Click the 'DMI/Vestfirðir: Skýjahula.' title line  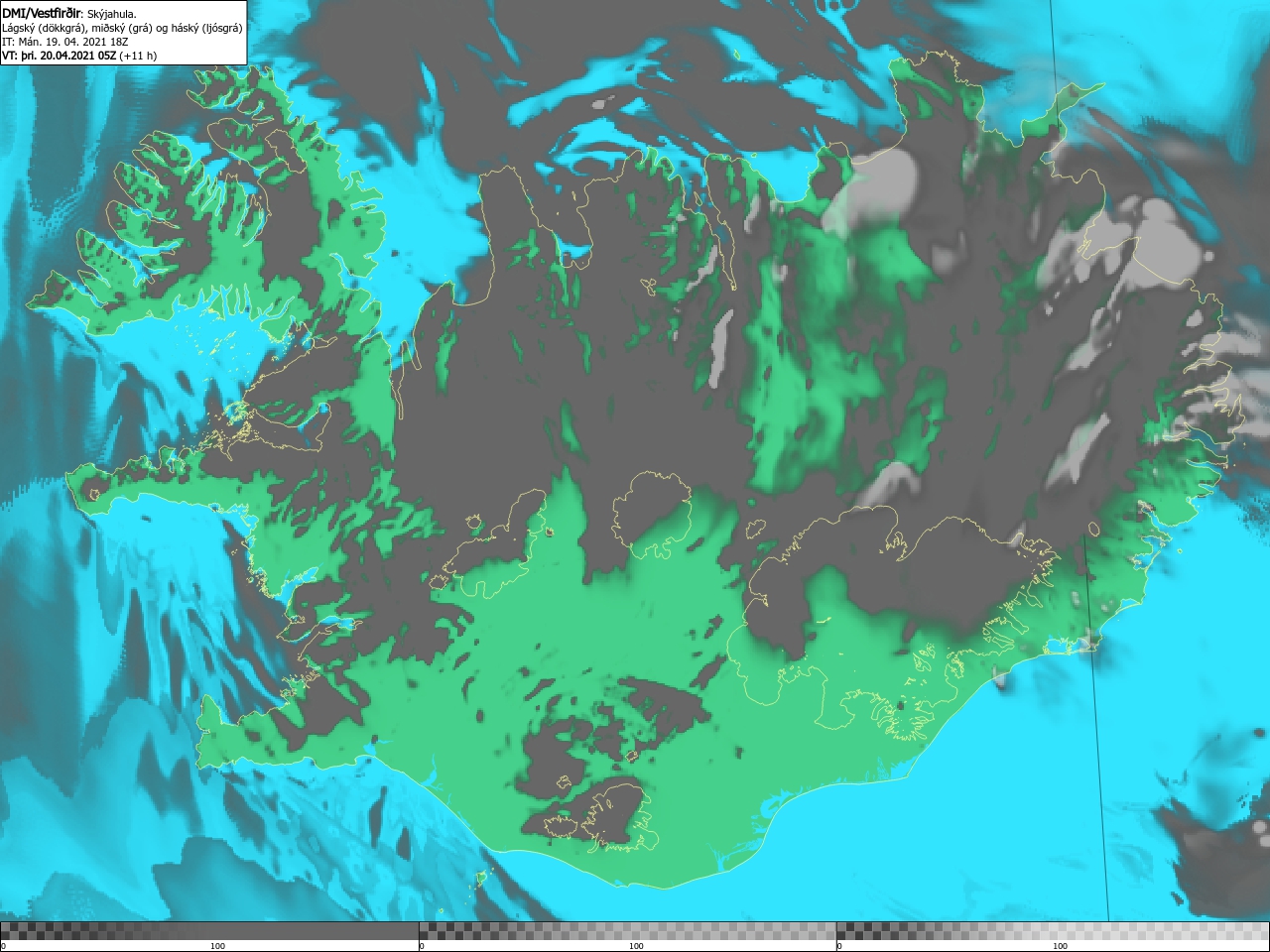pyautogui.click(x=69, y=13)
